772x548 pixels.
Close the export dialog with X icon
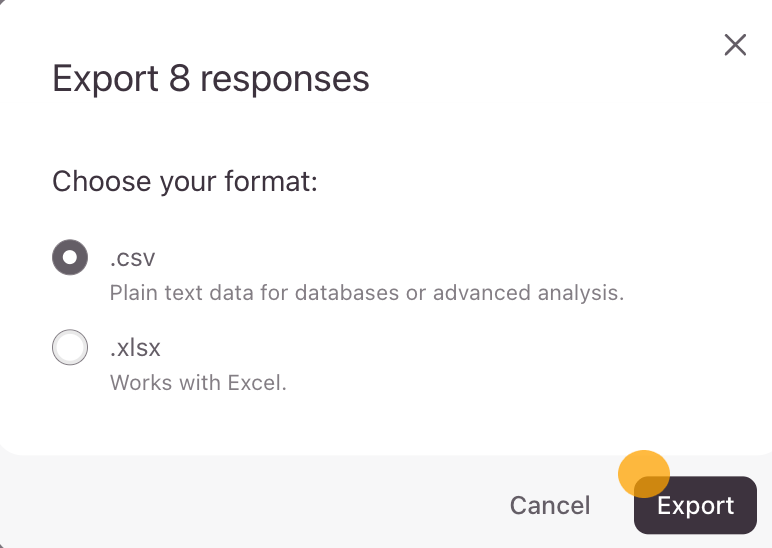pyautogui.click(x=735, y=45)
